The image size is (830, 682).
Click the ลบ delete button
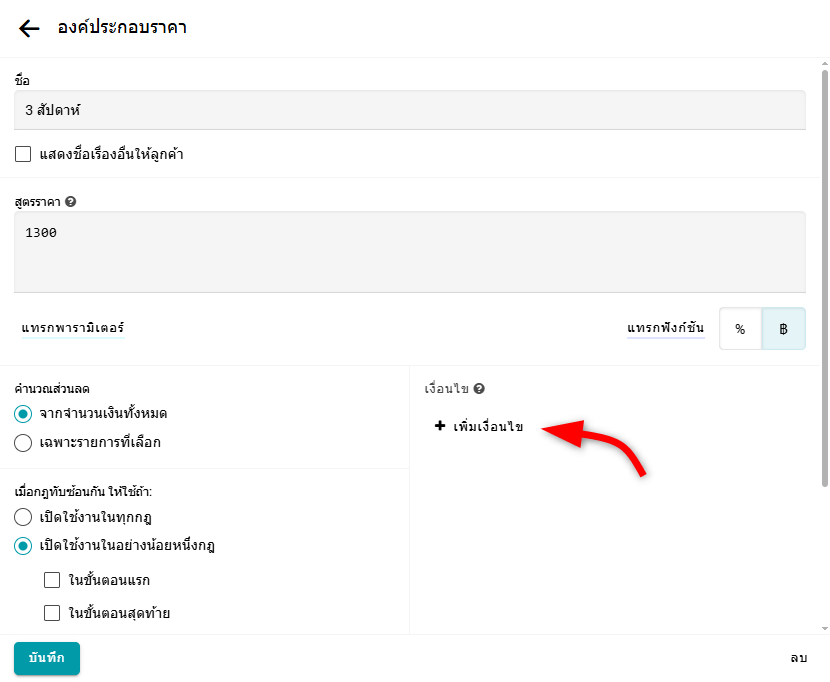pos(798,658)
